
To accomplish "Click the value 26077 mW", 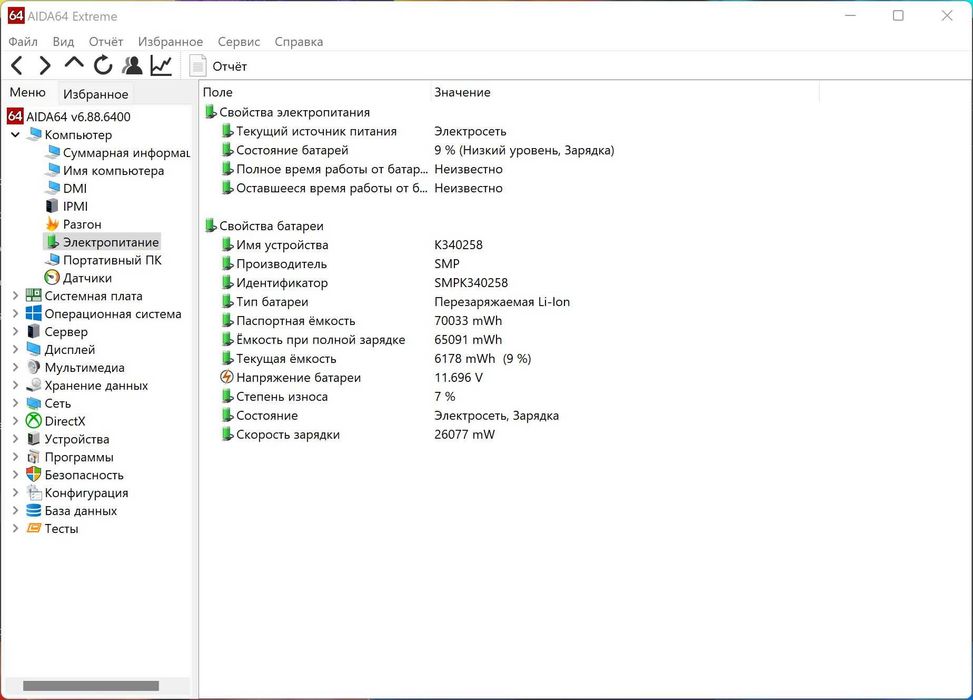I will 464,434.
